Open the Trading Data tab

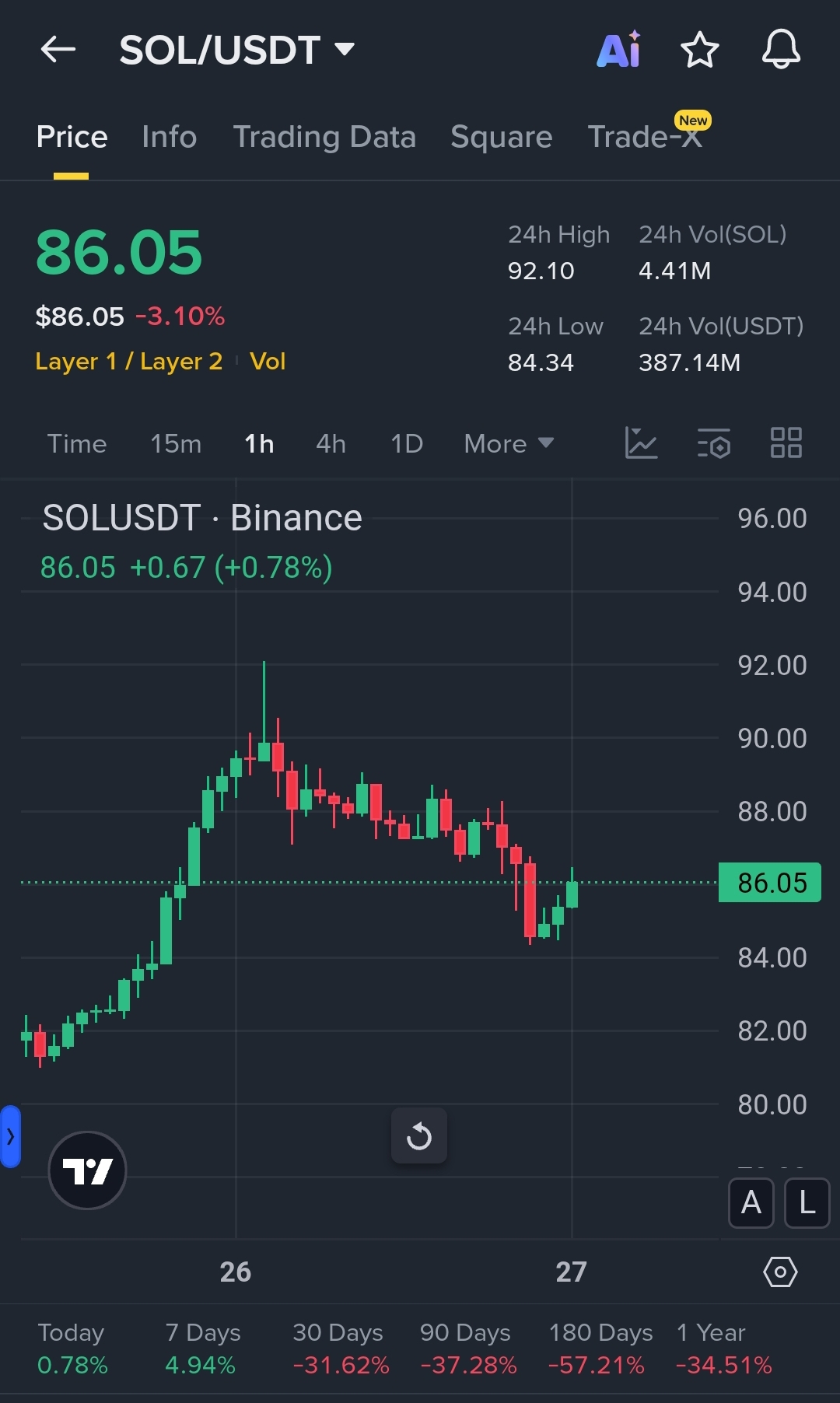click(x=324, y=137)
